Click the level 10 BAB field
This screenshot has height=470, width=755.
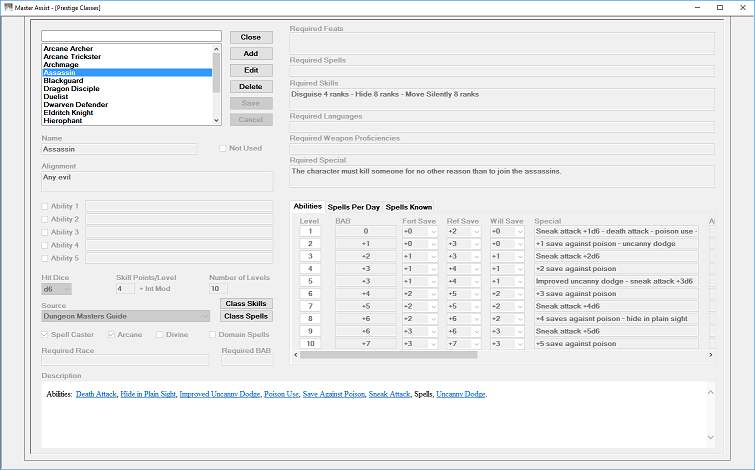point(365,344)
